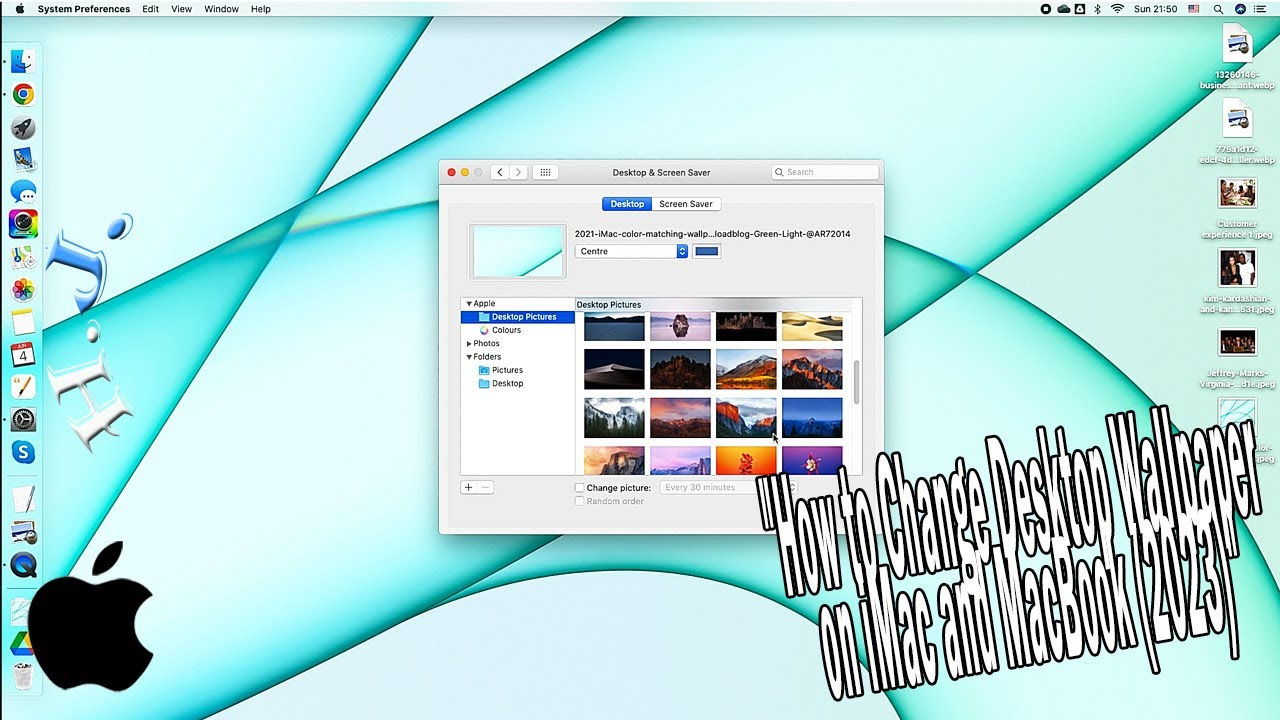Viewport: 1280px width, 720px height.
Task: Select the Desktop tab
Action: click(627, 204)
